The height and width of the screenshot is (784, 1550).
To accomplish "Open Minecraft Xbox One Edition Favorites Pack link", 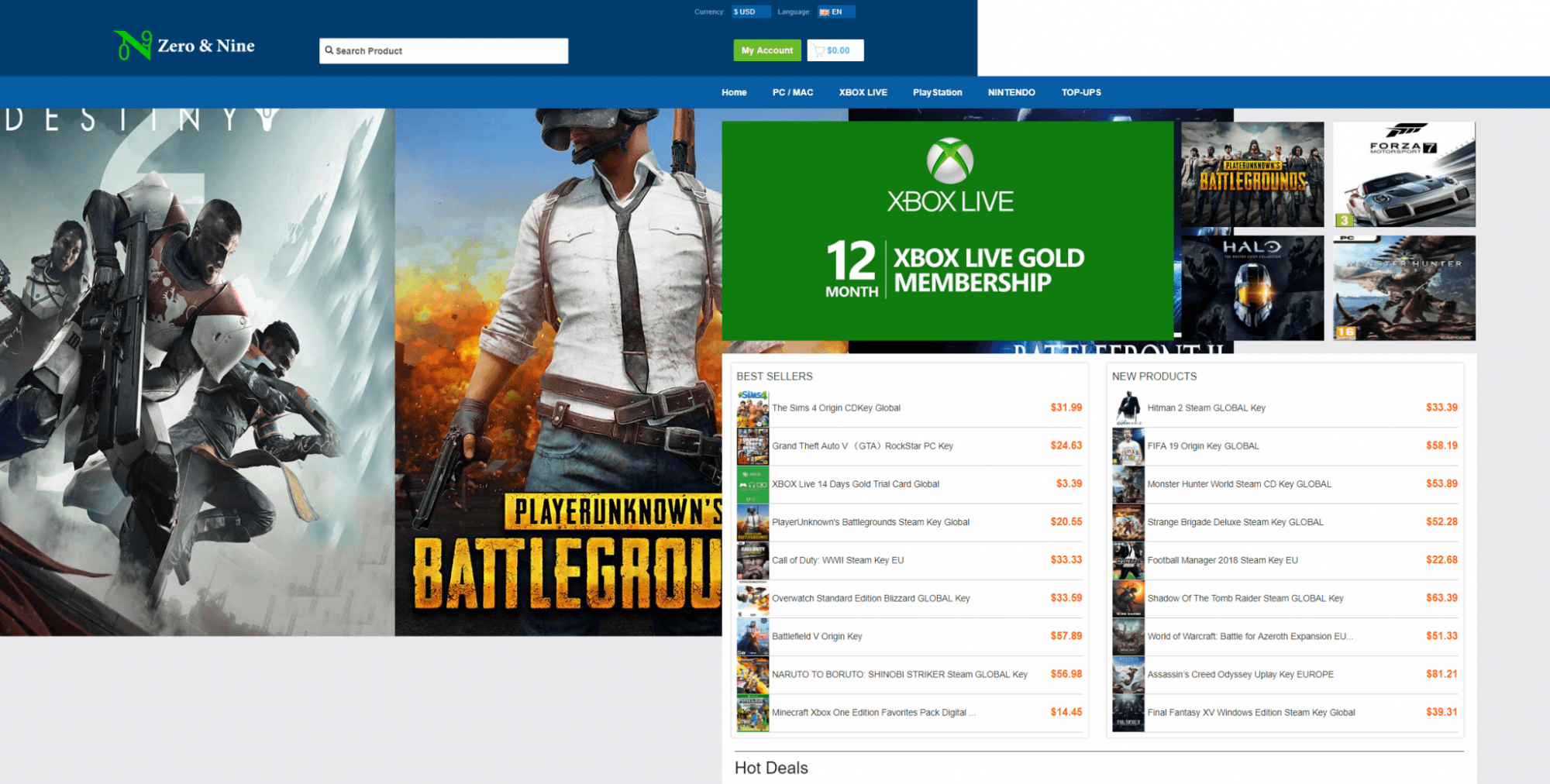I will pos(873,713).
